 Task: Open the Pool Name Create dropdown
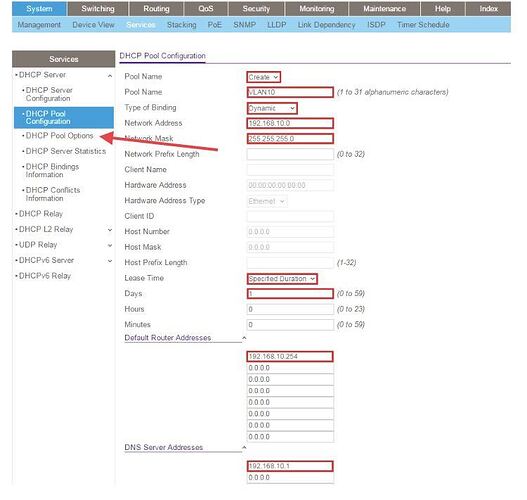(263, 77)
